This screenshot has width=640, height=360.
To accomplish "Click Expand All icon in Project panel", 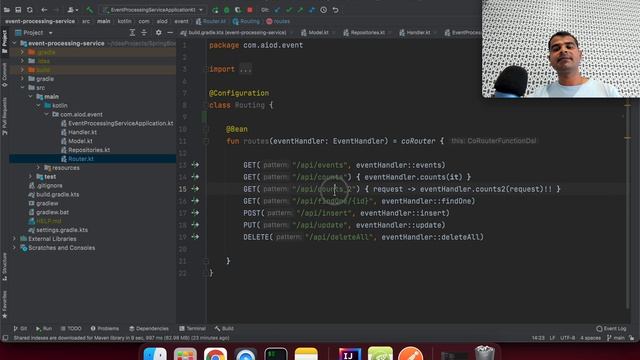I will [132, 33].
